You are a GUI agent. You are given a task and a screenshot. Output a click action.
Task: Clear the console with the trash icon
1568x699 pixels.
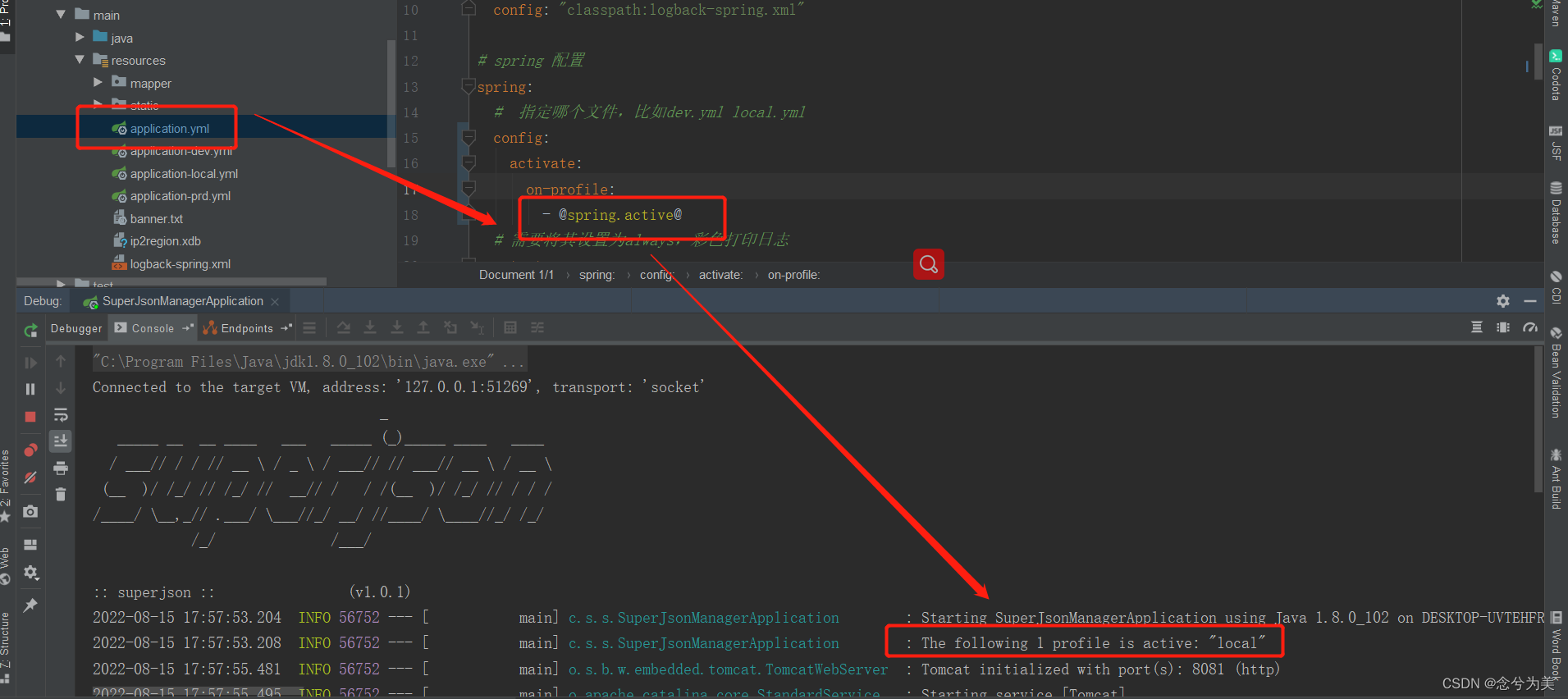[61, 494]
